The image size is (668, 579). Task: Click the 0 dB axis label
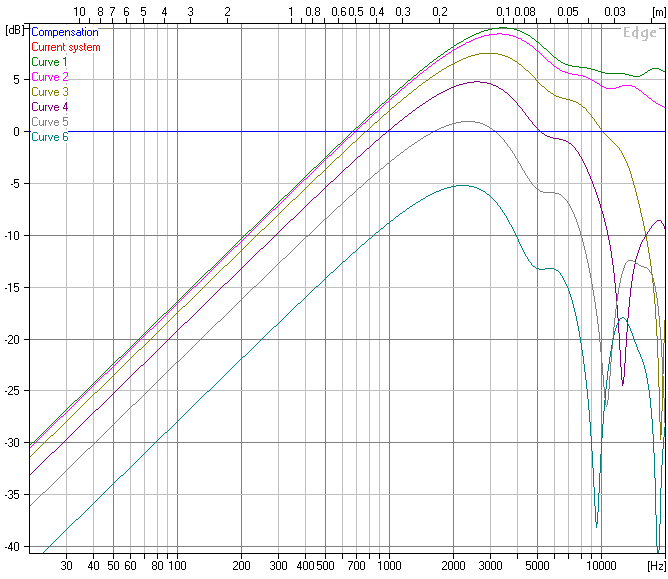pyautogui.click(x=16, y=132)
